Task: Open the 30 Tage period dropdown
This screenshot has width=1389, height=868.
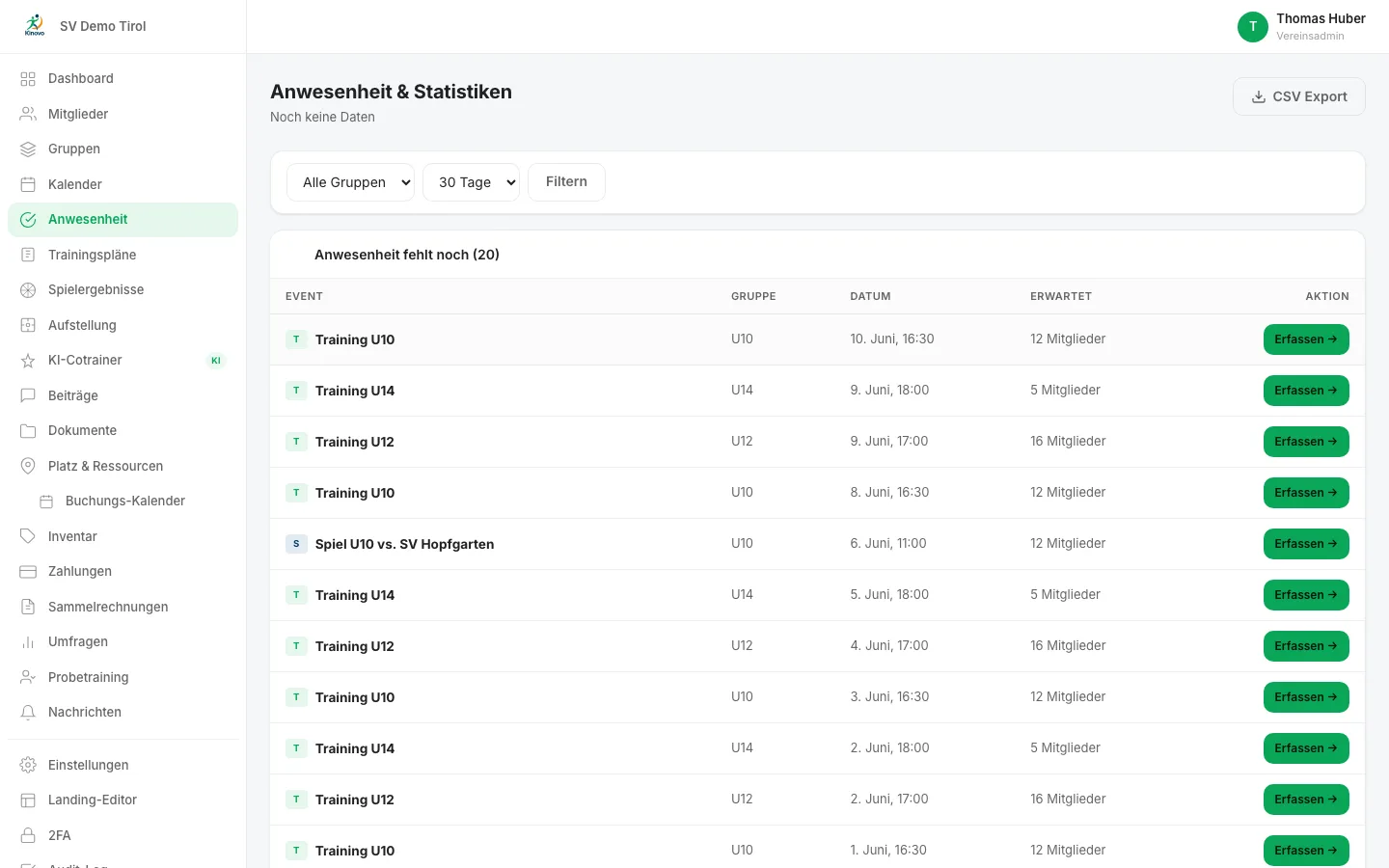Action: [x=471, y=182]
